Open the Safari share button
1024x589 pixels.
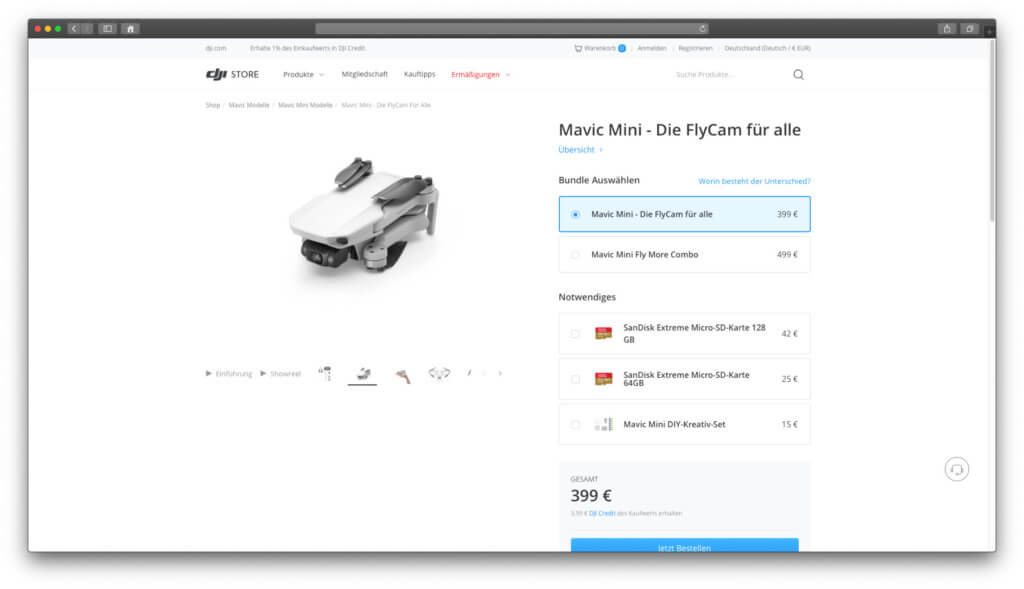click(x=946, y=29)
